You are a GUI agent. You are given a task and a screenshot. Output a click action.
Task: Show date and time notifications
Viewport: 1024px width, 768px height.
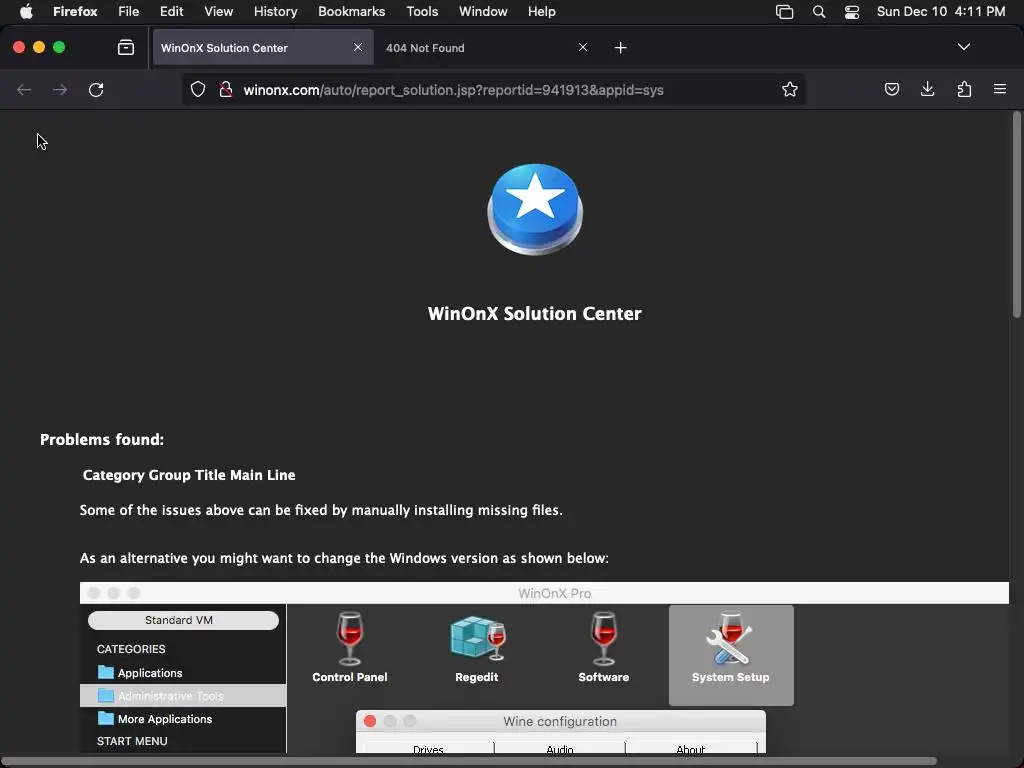point(940,11)
